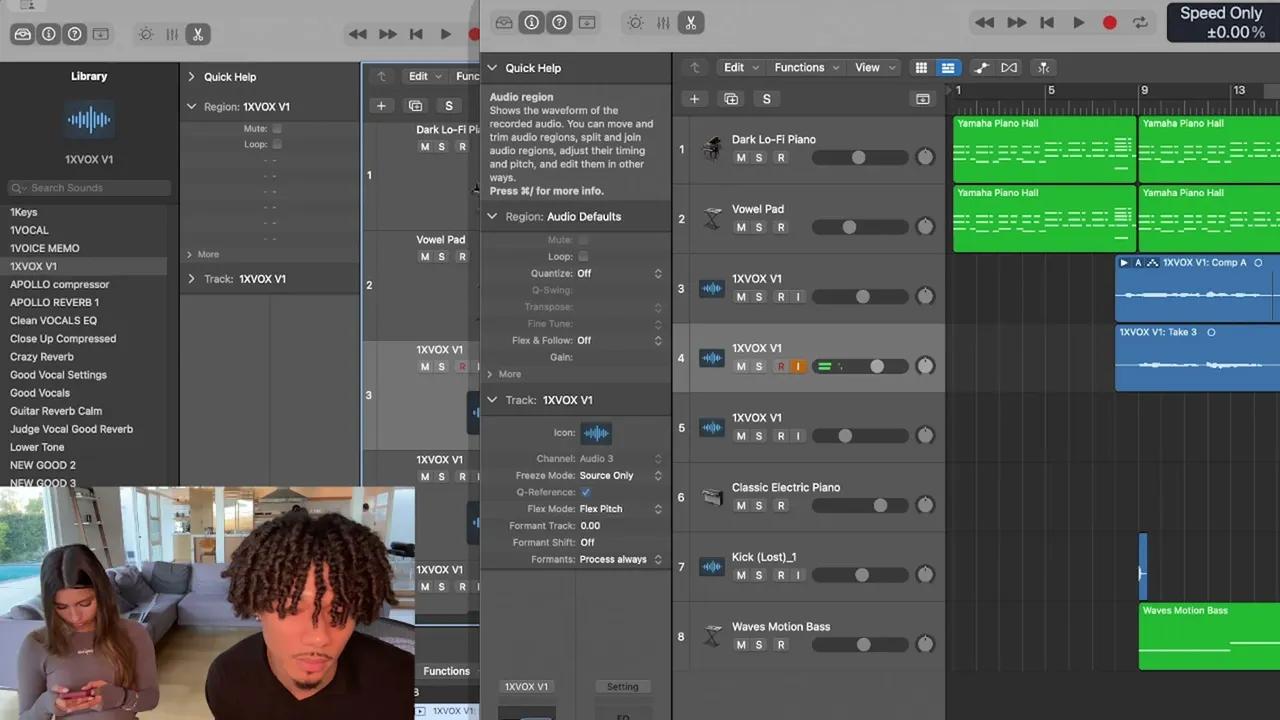Click Waves Motion Bass volume slider
The width and height of the screenshot is (1280, 720).
coord(858,645)
